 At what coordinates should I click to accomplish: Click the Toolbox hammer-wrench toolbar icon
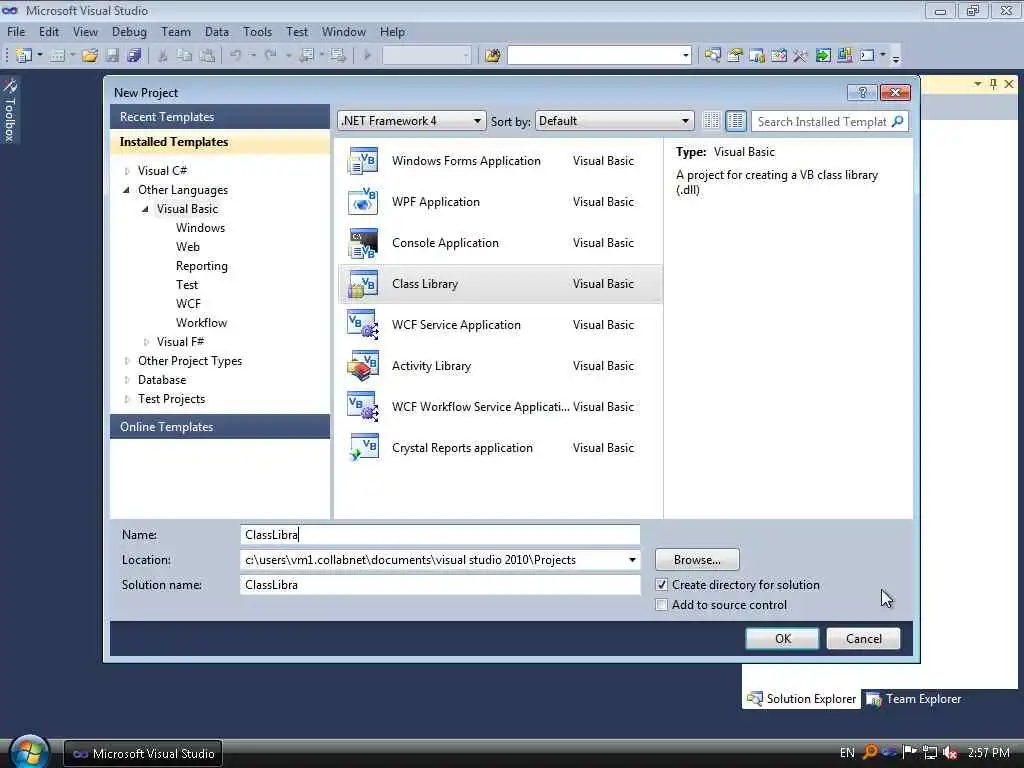[x=800, y=56]
